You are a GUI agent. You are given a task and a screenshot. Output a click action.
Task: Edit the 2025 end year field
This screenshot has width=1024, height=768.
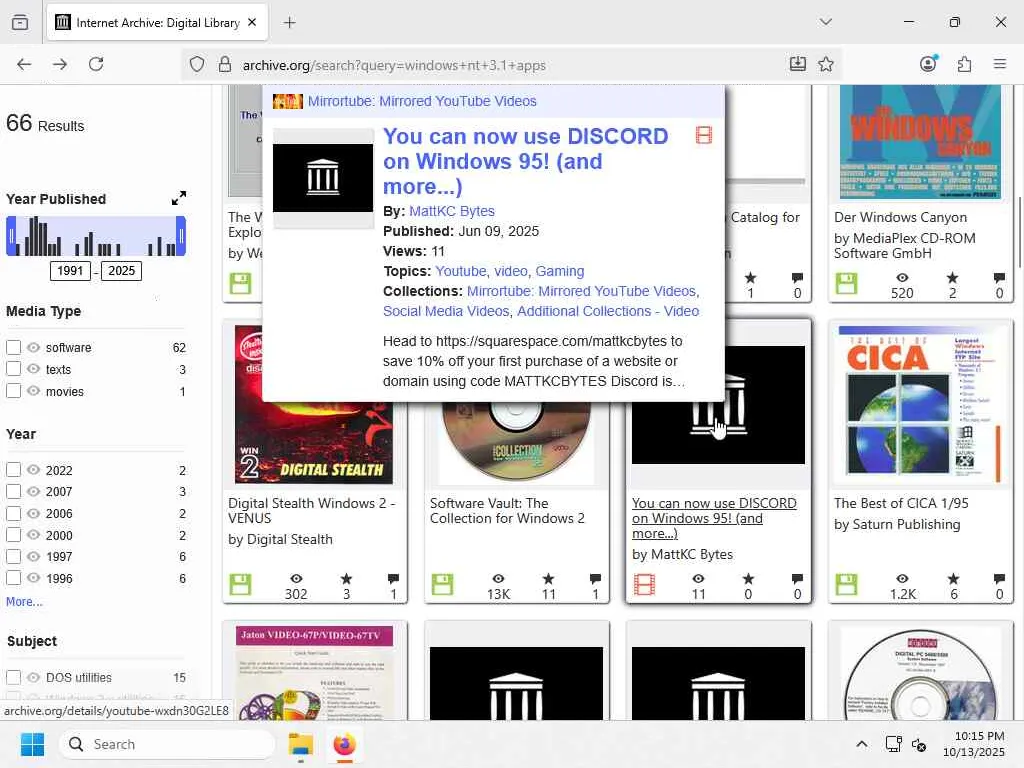(121, 271)
